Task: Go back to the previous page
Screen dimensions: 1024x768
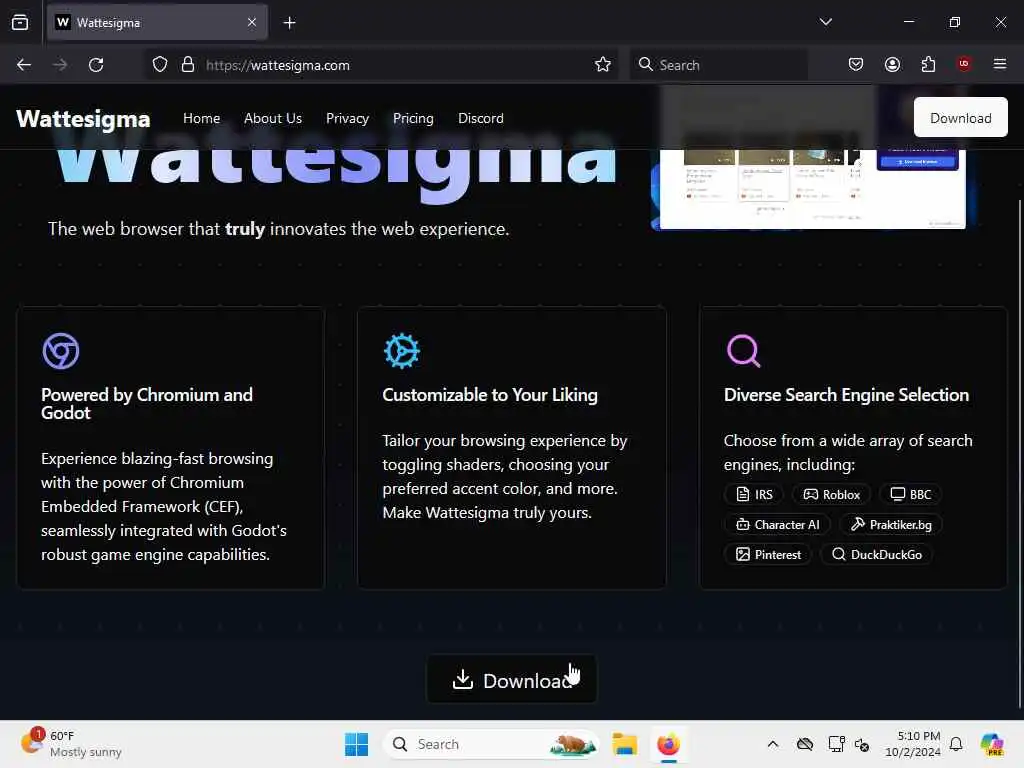Action: click(x=24, y=65)
